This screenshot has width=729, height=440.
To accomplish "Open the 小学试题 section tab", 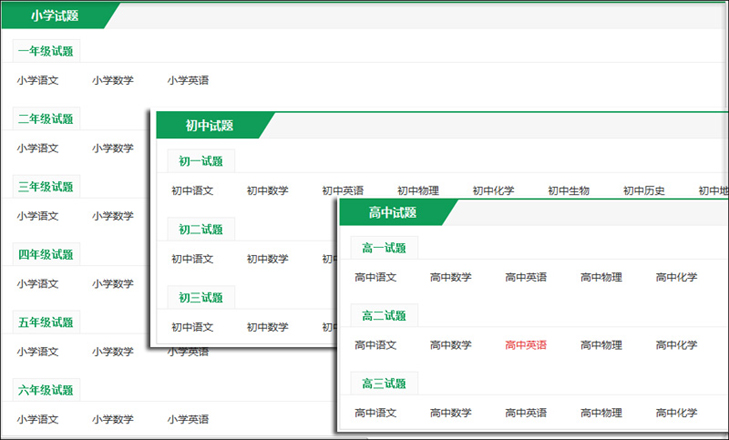I will pyautogui.click(x=55, y=16).
